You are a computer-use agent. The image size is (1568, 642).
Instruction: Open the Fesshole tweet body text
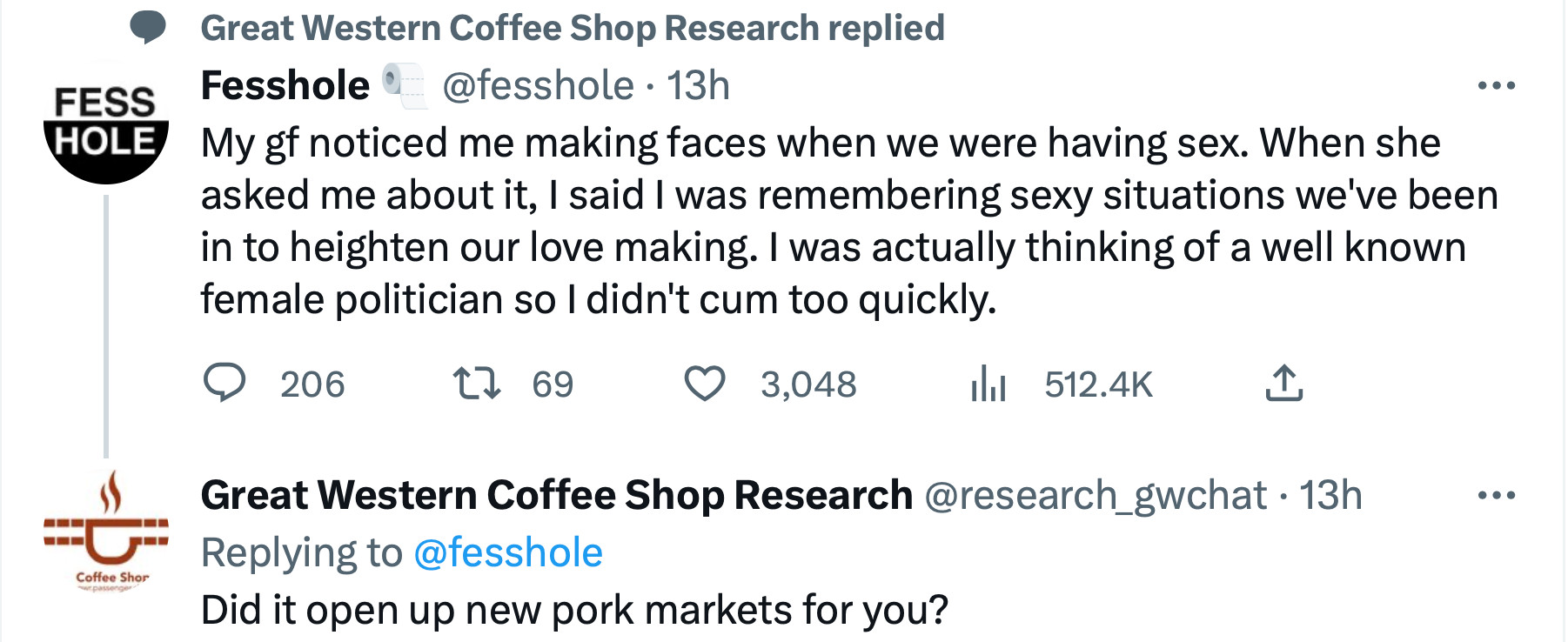783,221
